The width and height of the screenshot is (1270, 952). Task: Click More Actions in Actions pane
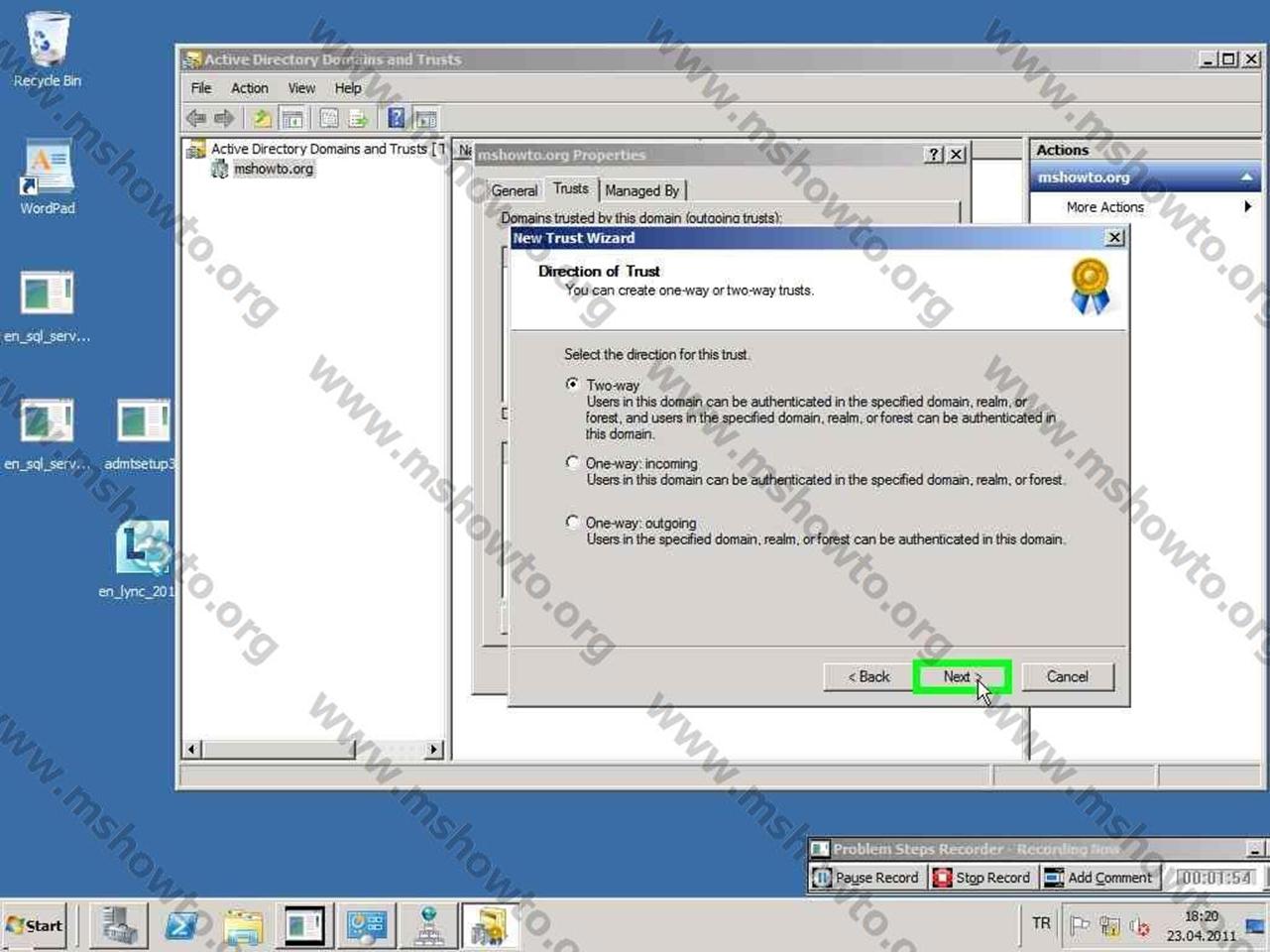point(1104,206)
